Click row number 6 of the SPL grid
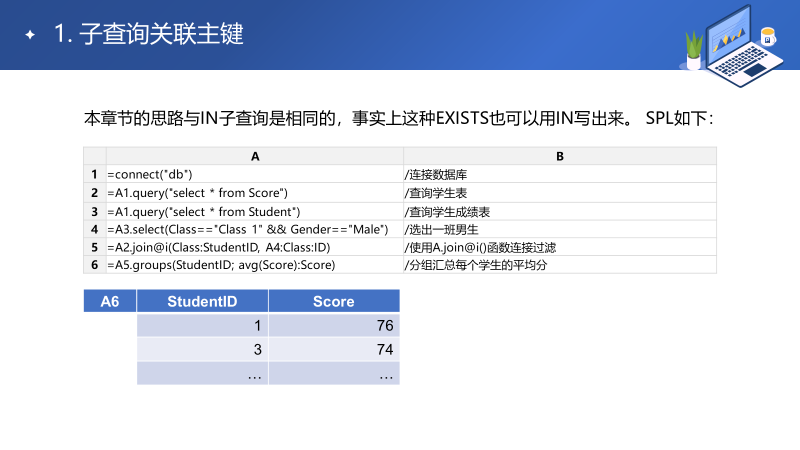 point(94,265)
